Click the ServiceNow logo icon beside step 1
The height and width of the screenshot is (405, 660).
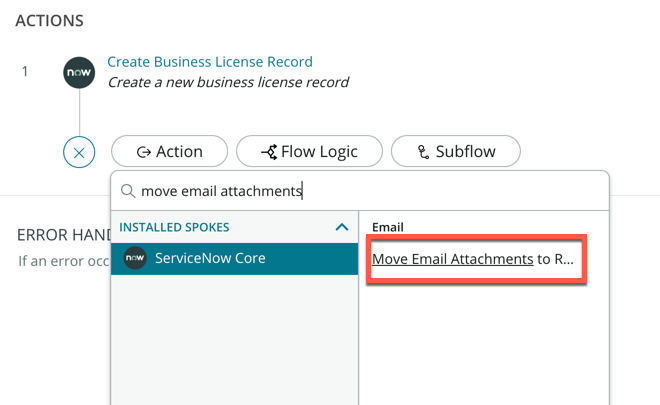click(79, 73)
